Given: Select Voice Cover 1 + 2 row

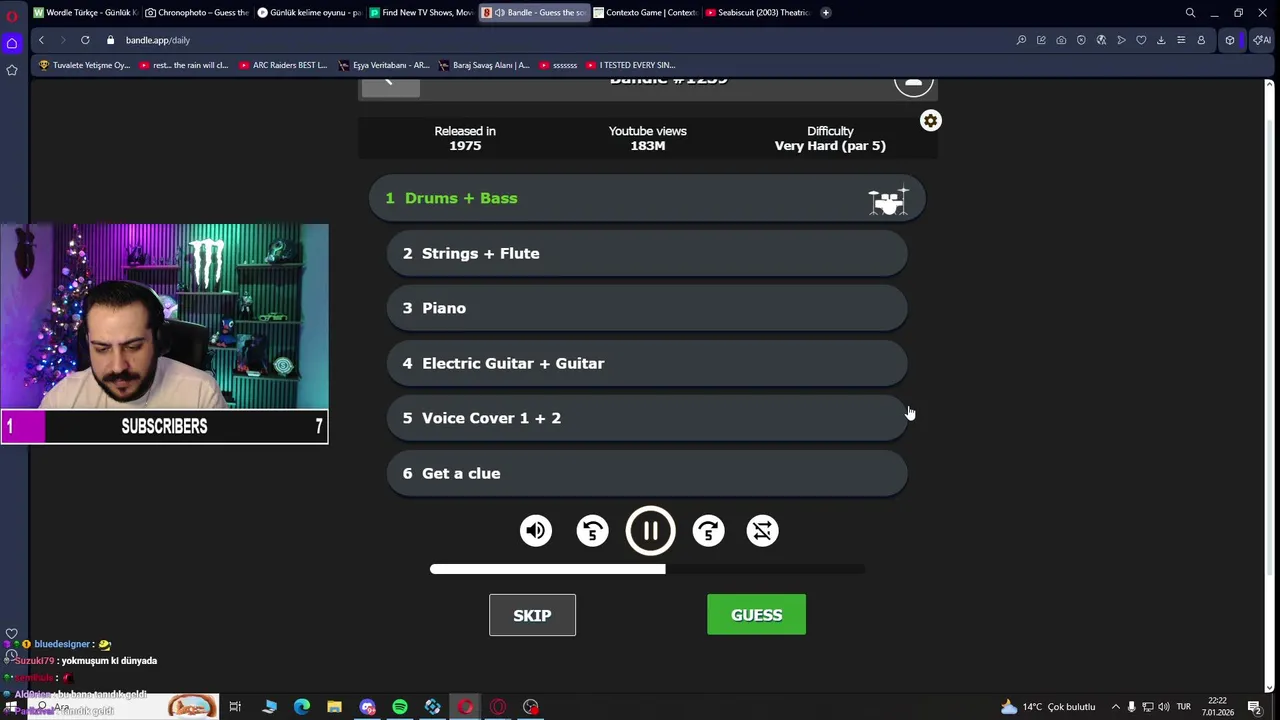Looking at the screenshot, I should click(x=647, y=418).
